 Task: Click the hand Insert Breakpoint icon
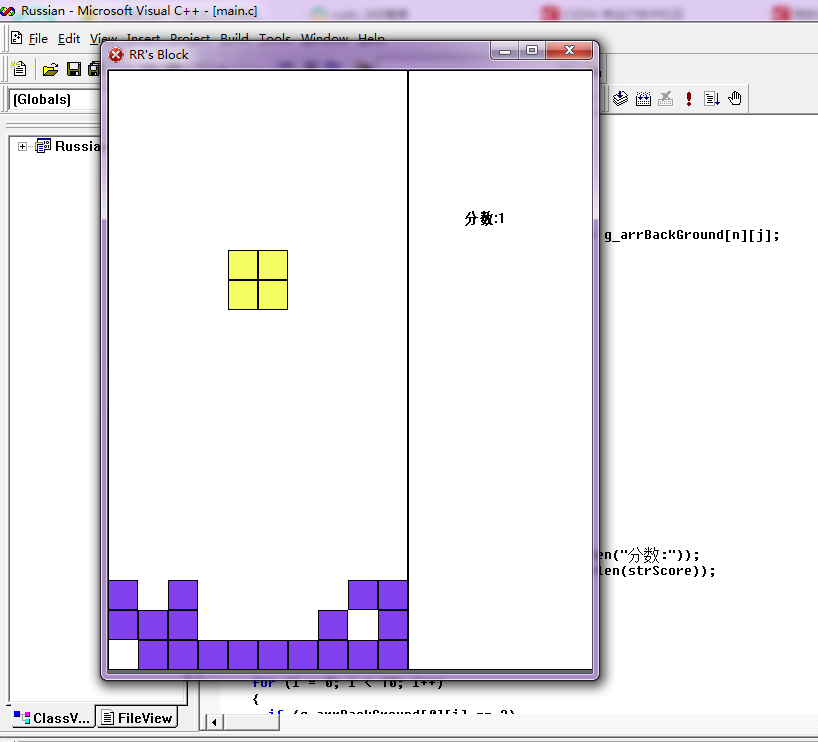tap(735, 98)
